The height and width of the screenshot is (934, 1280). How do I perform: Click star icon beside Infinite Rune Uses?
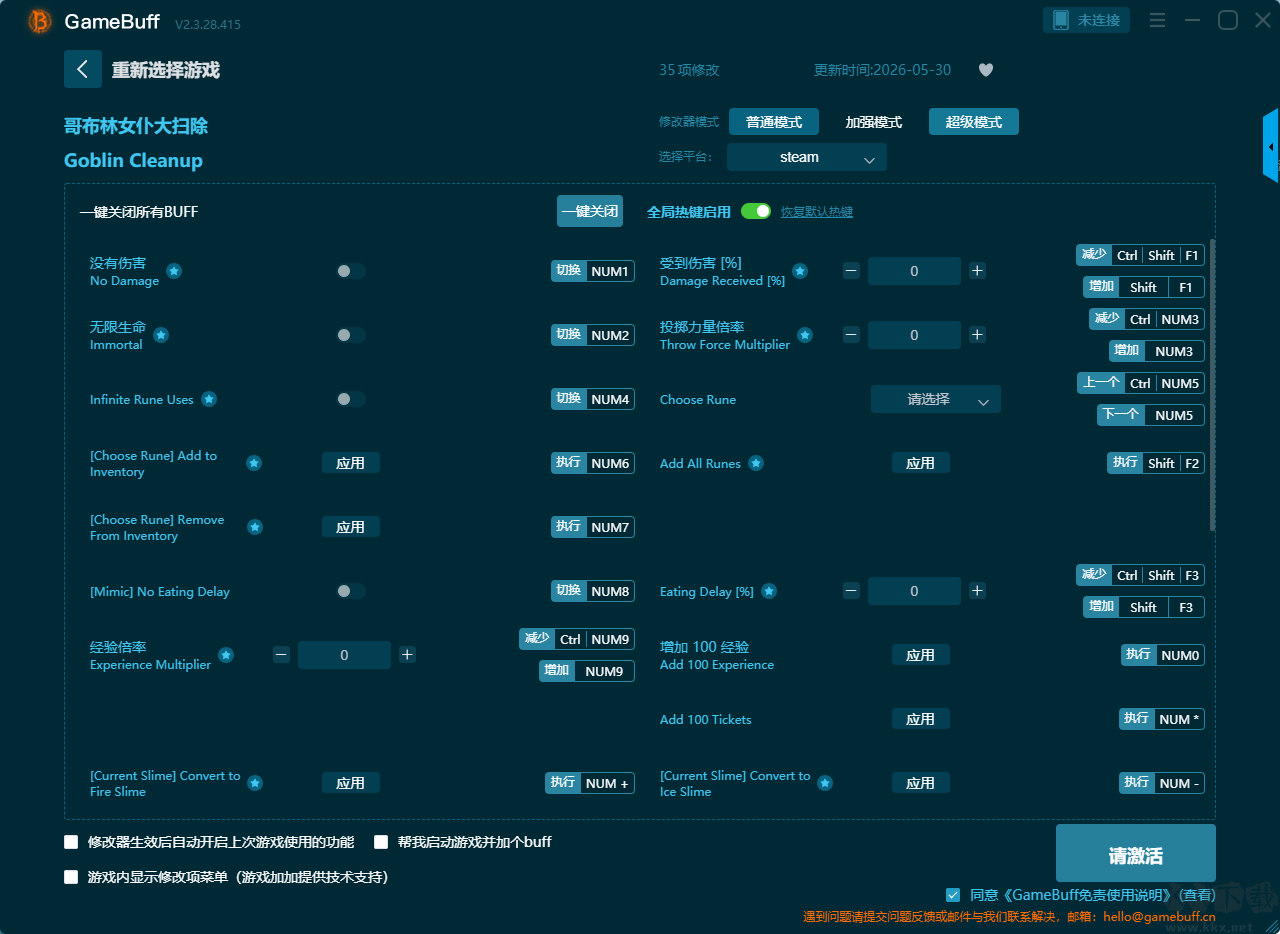point(209,399)
